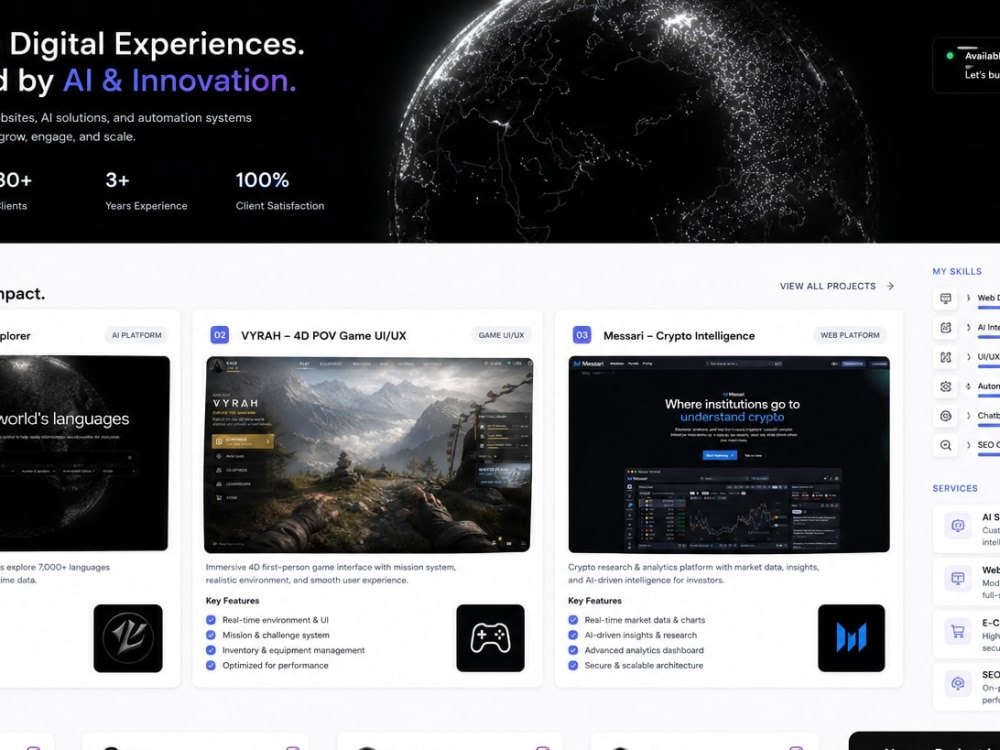Click the AI service chat icon
Image resolution: width=1000 pixels, height=750 pixels.
(x=957, y=526)
